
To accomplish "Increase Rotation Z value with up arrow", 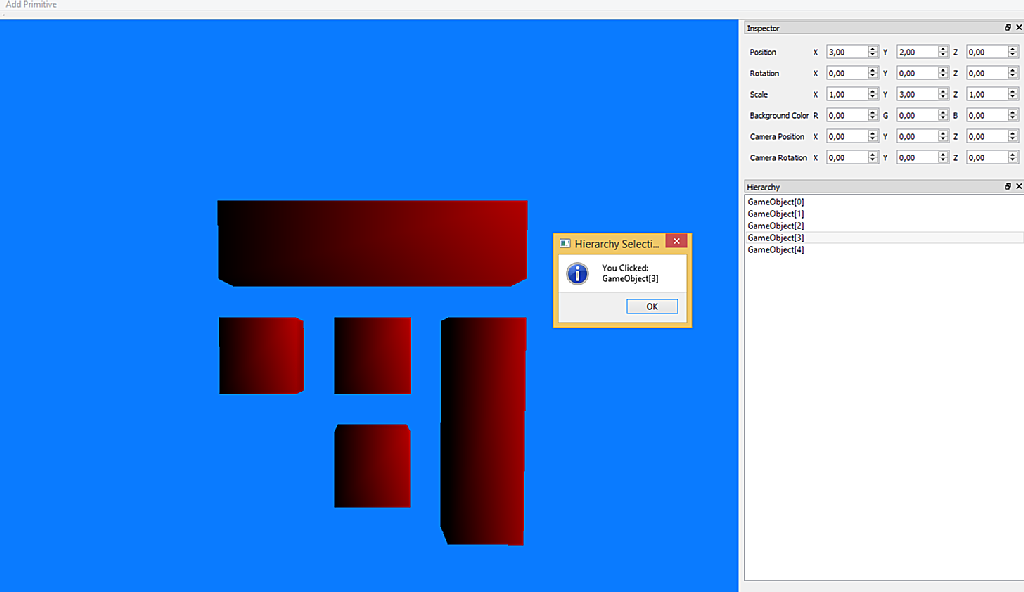I will coord(1012,70).
